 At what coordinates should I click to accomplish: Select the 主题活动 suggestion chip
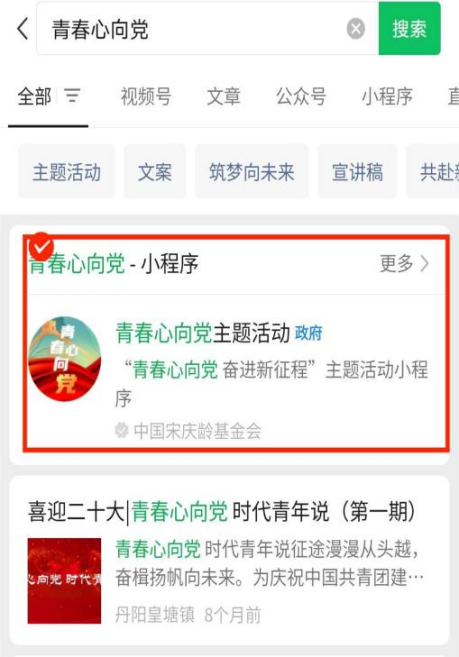(x=67, y=172)
